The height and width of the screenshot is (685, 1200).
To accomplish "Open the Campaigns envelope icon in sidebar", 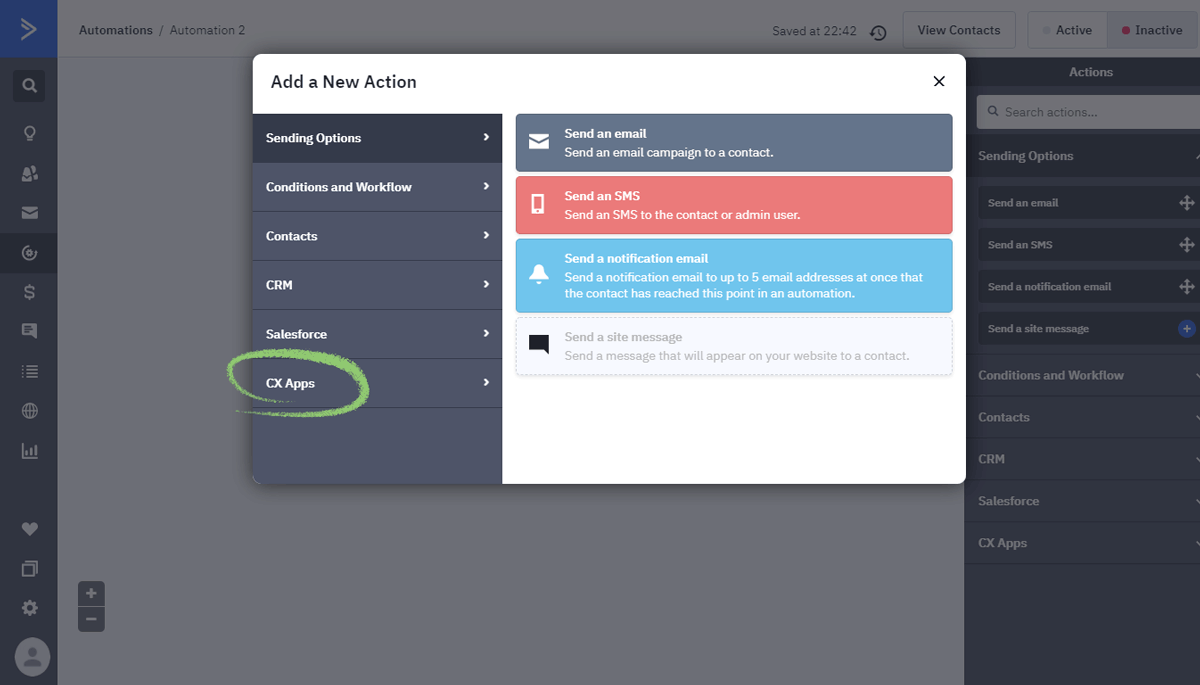I will (x=30, y=213).
